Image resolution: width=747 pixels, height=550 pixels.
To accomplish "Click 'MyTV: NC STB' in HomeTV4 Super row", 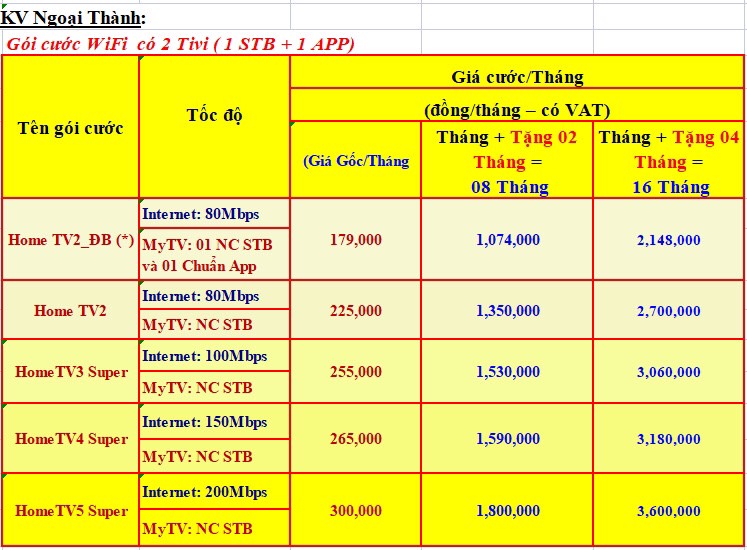I will point(214,457).
